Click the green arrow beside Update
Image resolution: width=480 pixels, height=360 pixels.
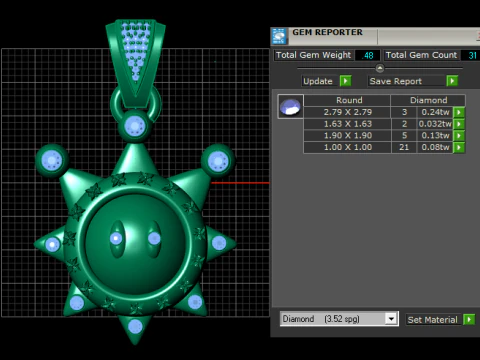coord(346,81)
